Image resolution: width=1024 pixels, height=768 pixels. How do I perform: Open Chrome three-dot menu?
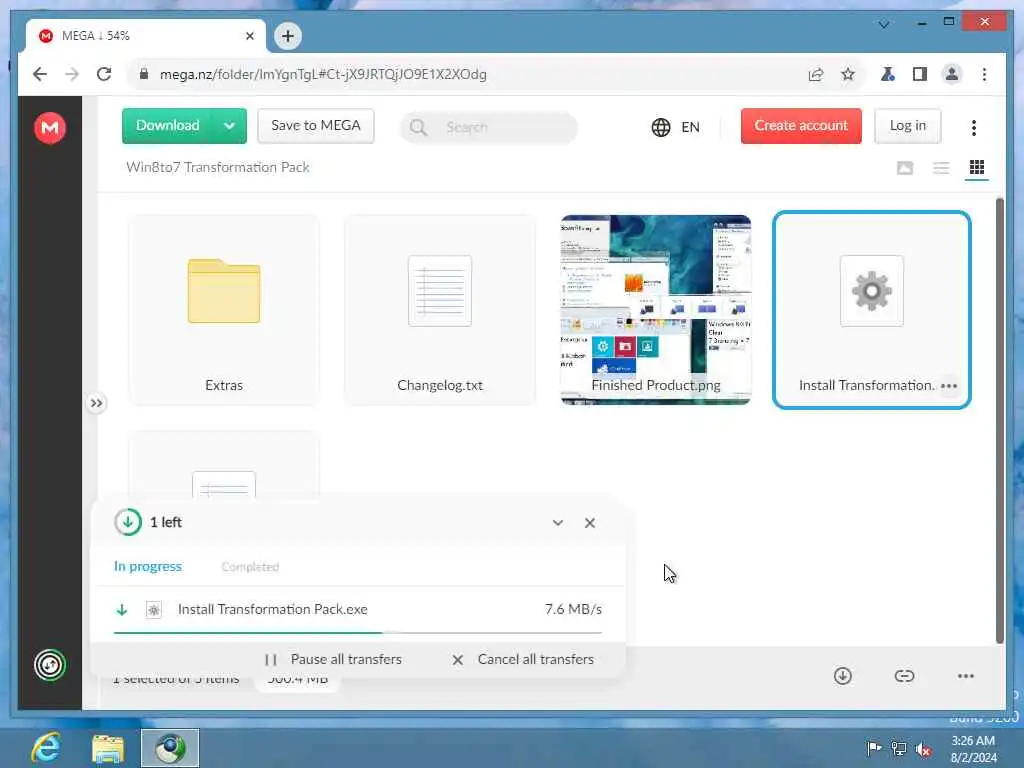tap(984, 74)
